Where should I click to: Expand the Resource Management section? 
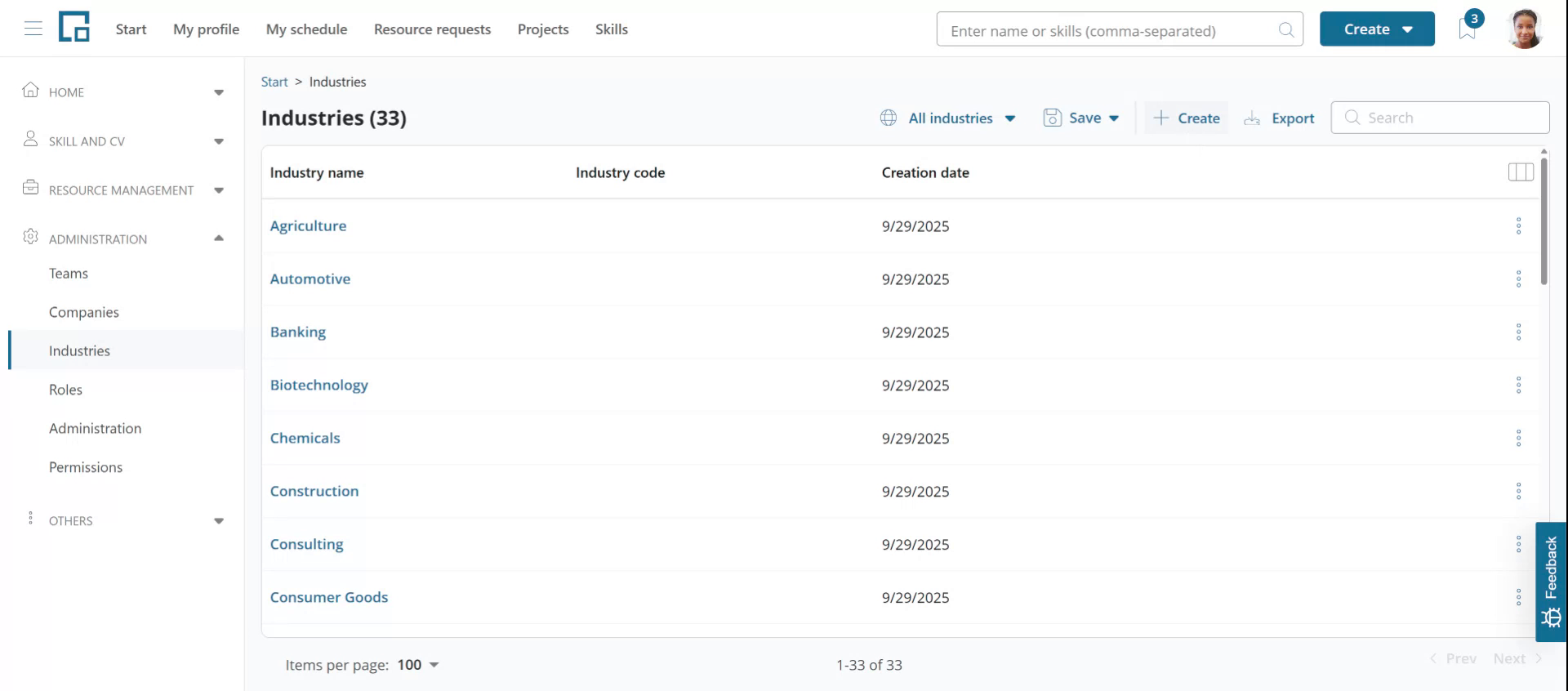coord(219,190)
